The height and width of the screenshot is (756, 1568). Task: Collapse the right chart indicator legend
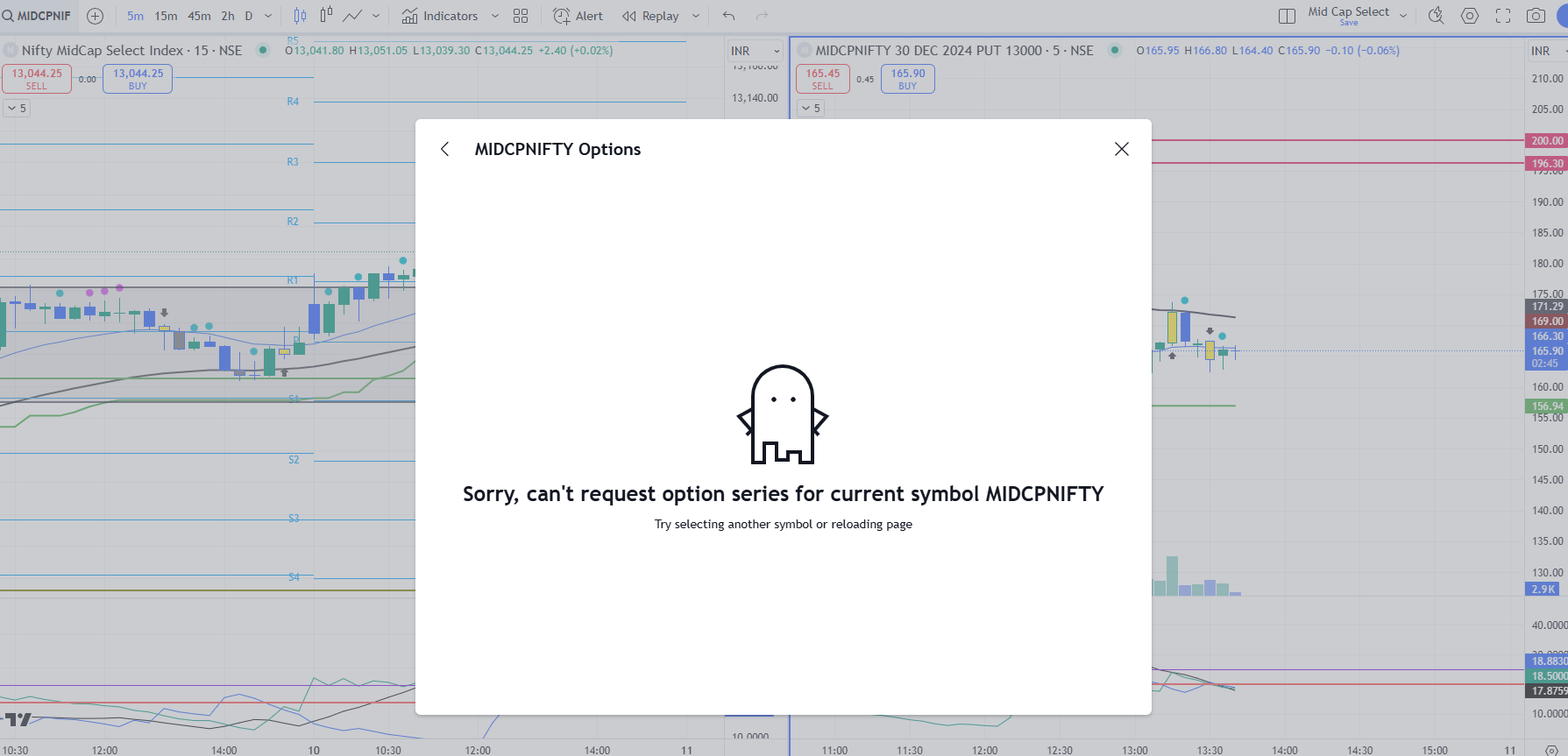[811, 108]
